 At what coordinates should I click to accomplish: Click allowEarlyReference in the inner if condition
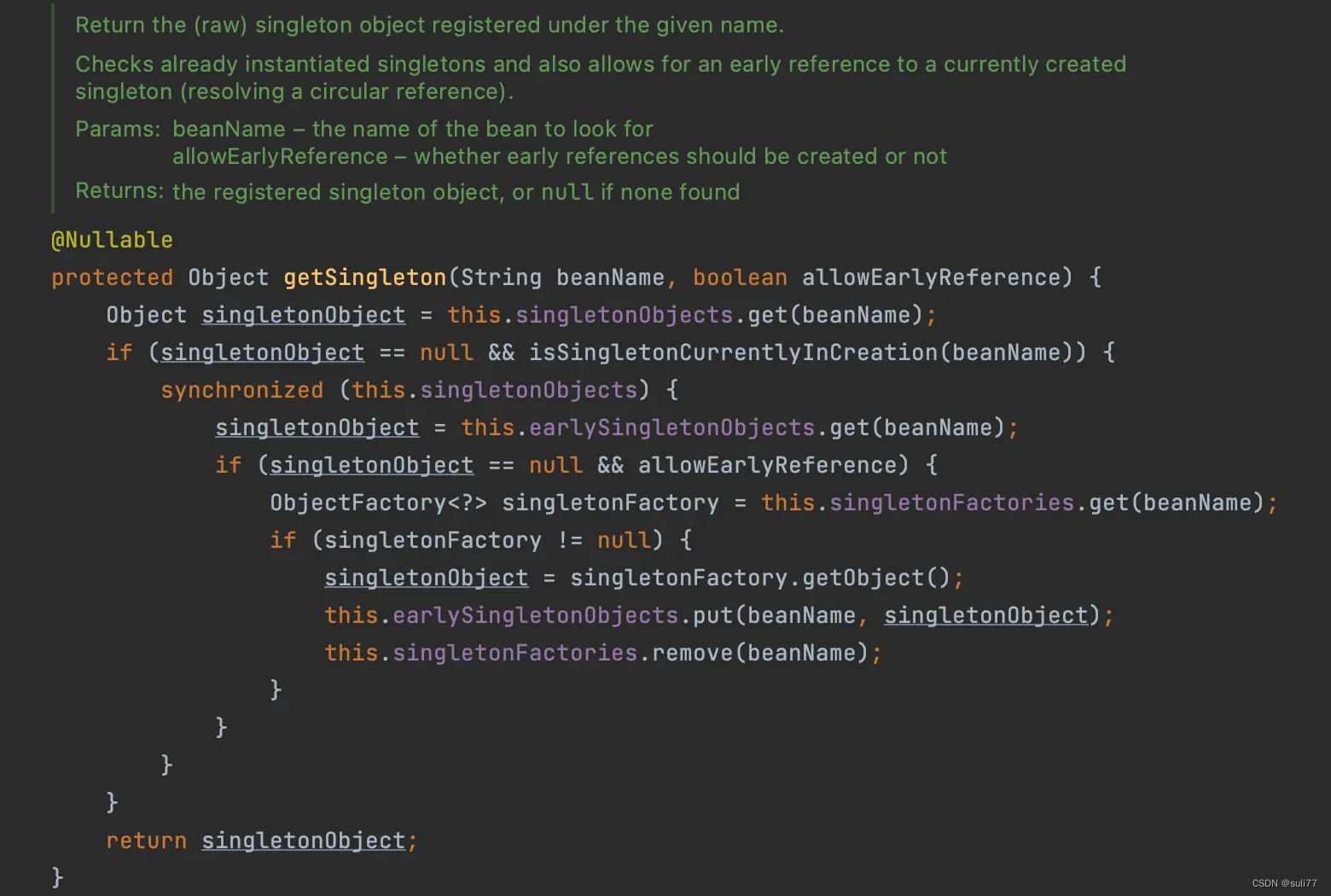point(767,465)
